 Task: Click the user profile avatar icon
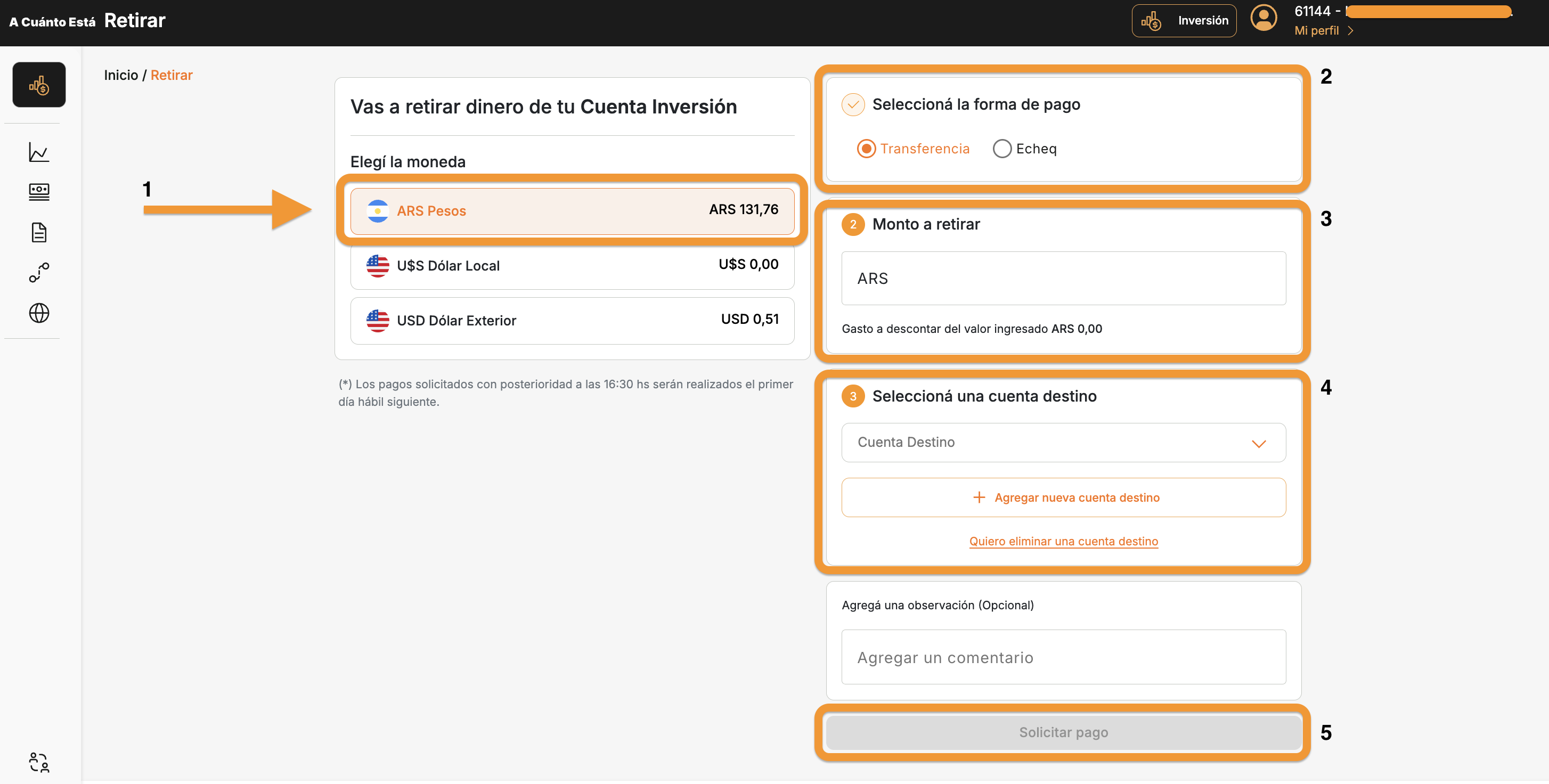(x=1263, y=18)
